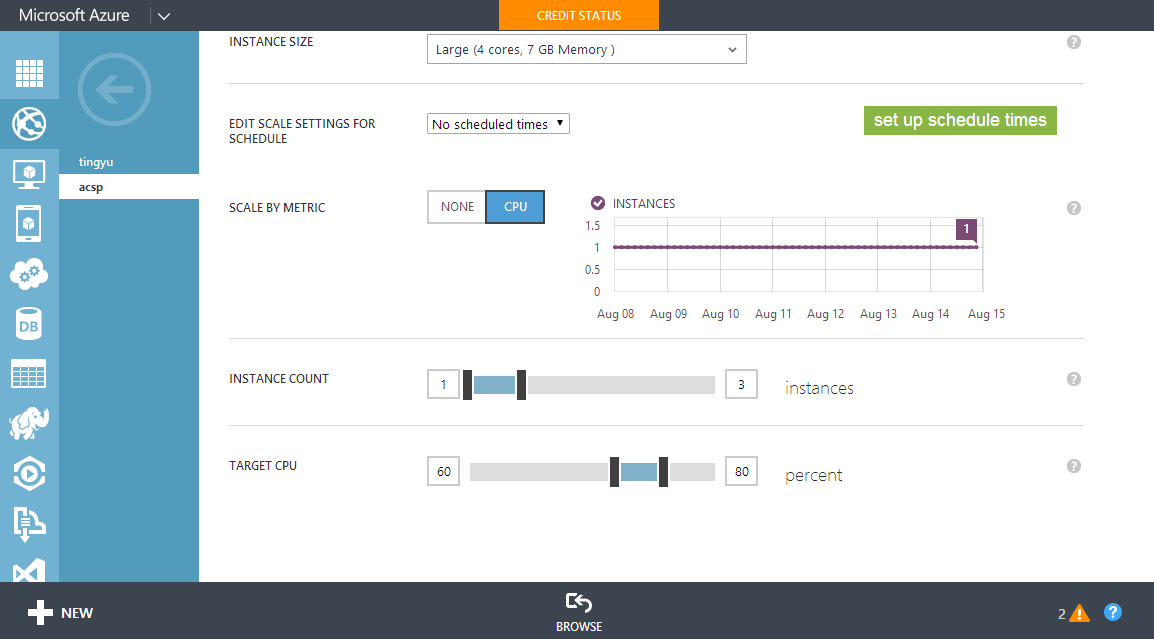Click the help icon beside Instance Size
The width and height of the screenshot is (1154, 639).
point(1074,42)
